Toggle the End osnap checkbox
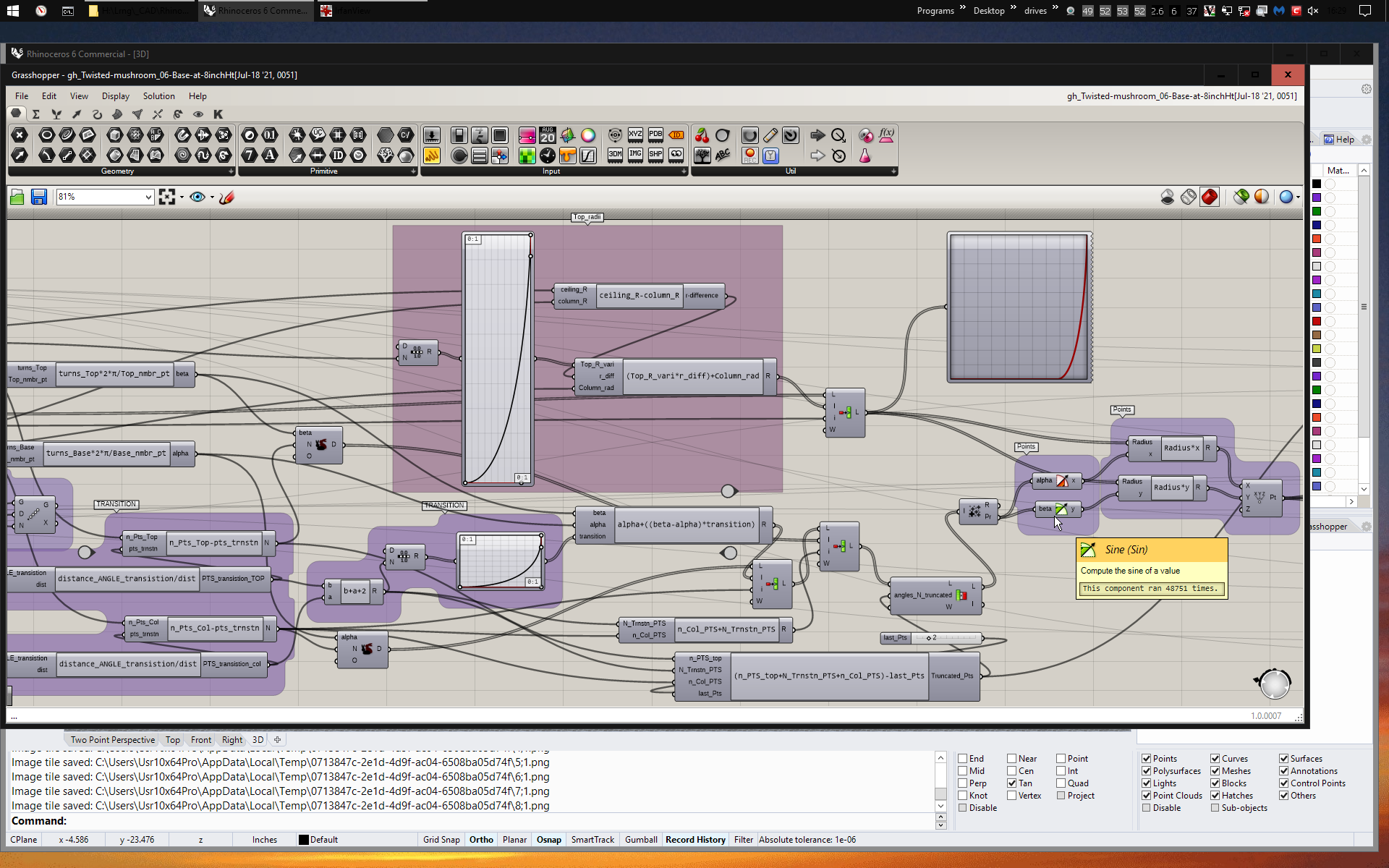Screen dimensions: 1389x868 click(963, 759)
